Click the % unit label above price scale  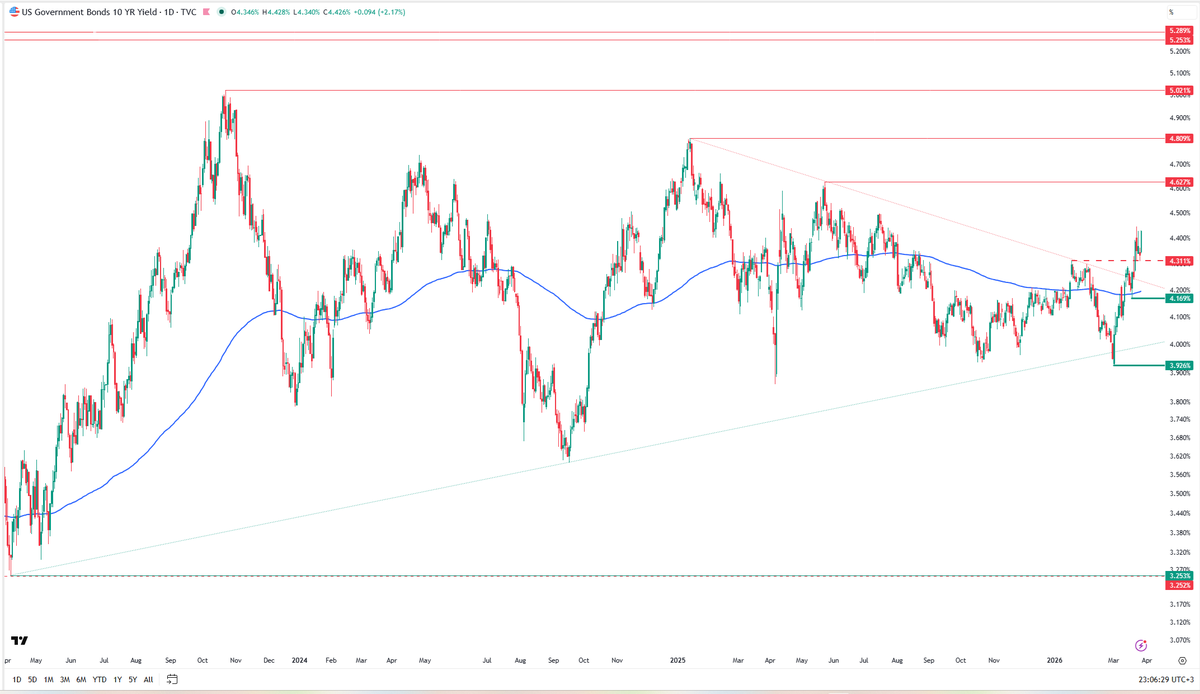click(1171, 11)
